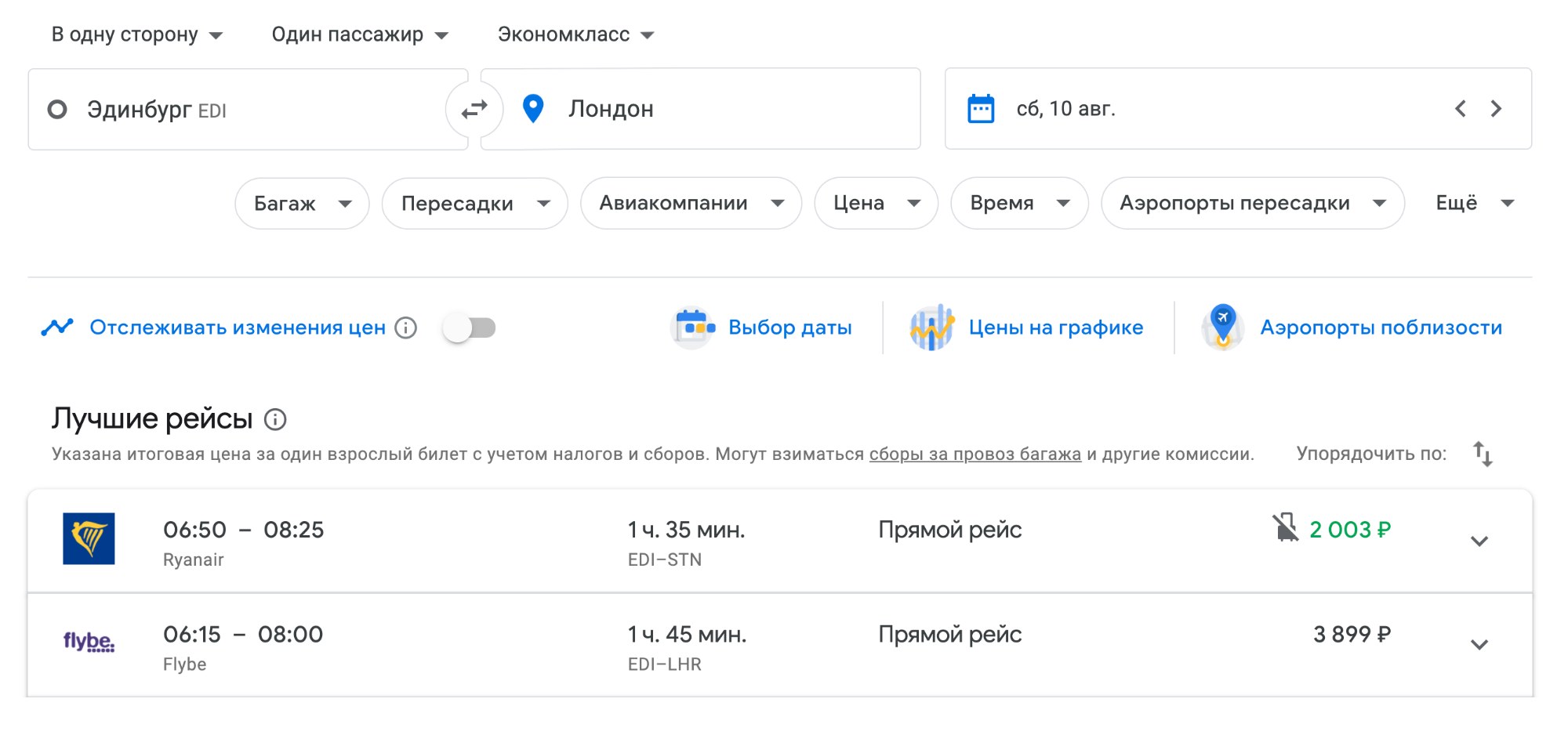Open info icon next to price tracking
Viewport: 1568px width, 753px height.
point(405,328)
